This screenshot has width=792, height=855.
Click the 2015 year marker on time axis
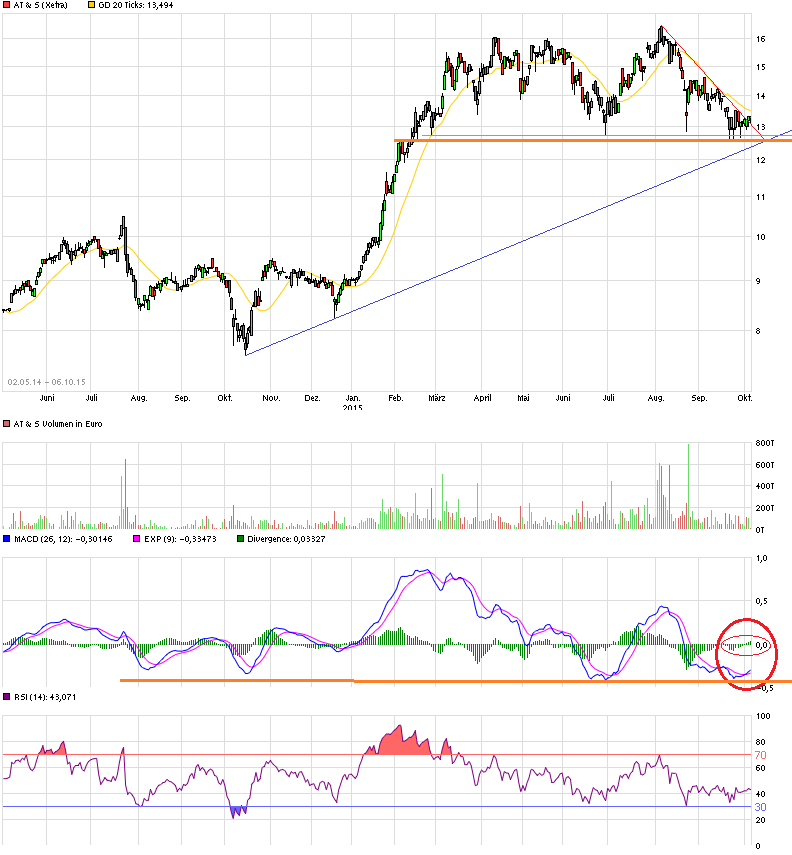tap(352, 408)
